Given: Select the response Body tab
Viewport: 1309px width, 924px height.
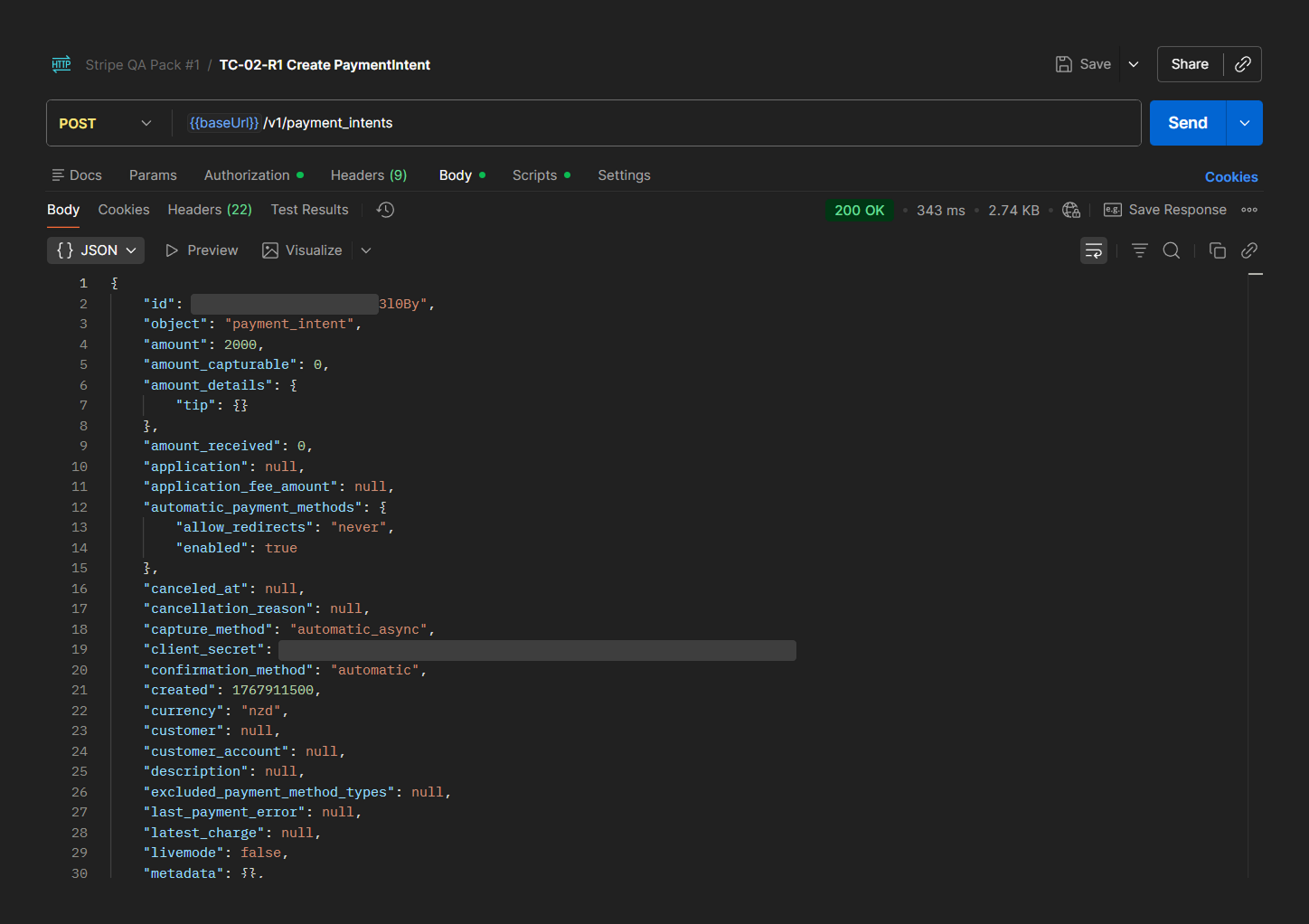Looking at the screenshot, I should [63, 210].
